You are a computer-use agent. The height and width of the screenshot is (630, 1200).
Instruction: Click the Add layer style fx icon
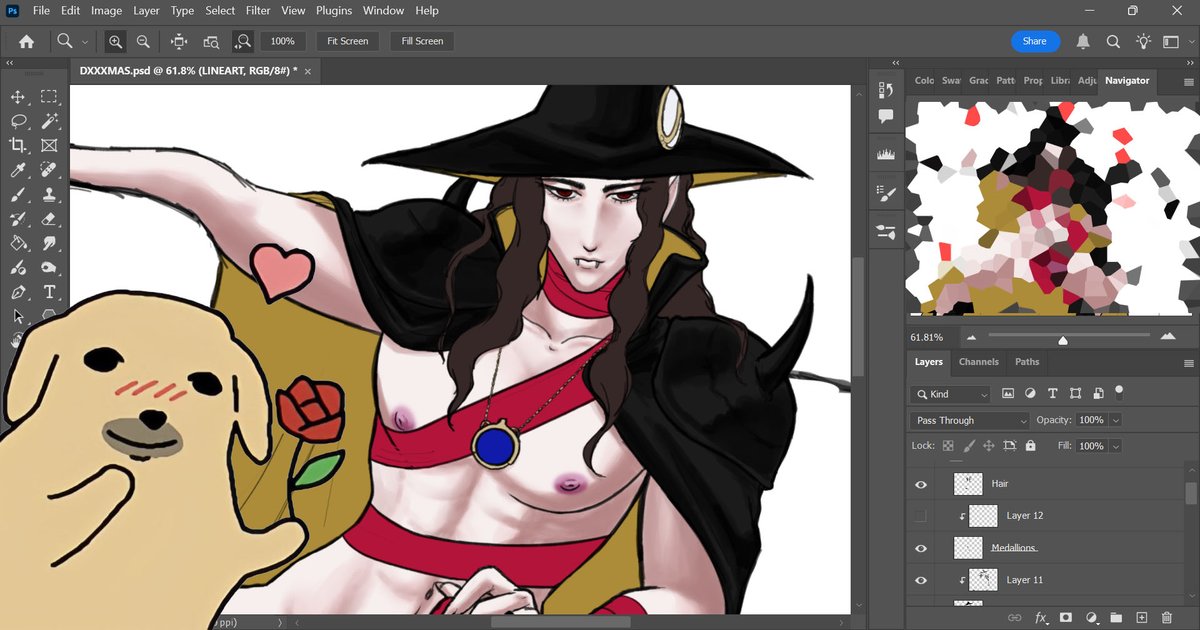[x=1041, y=618]
